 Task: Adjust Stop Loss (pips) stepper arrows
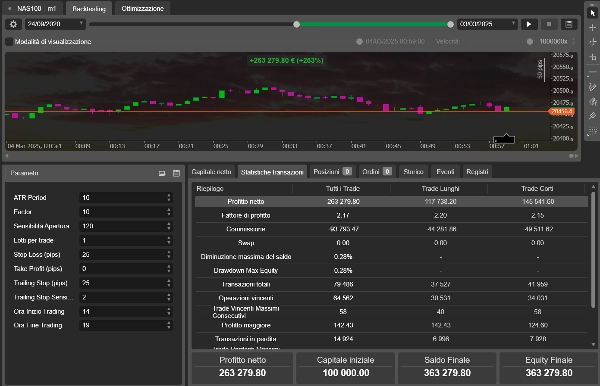coord(169,254)
